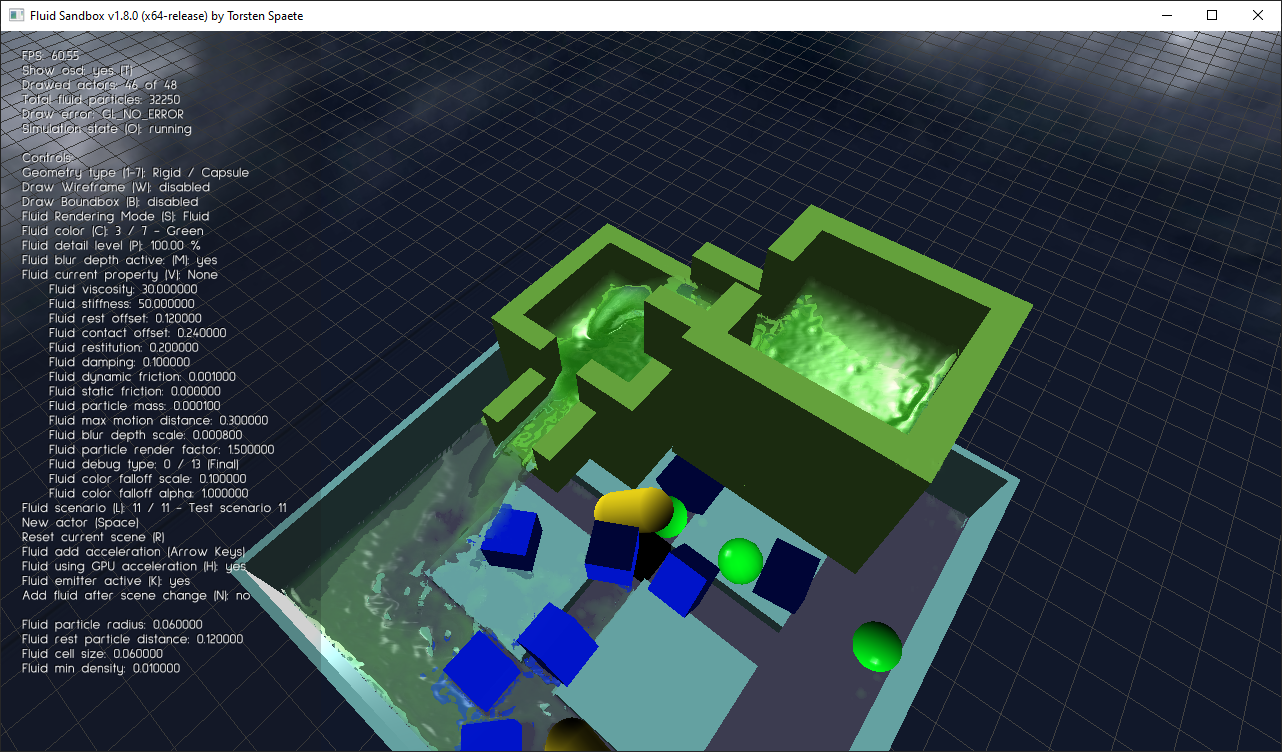Image resolution: width=1282 pixels, height=752 pixels.
Task: Click 'Geometry type (1-7): Rigid / Capsule'
Action: coord(135,173)
